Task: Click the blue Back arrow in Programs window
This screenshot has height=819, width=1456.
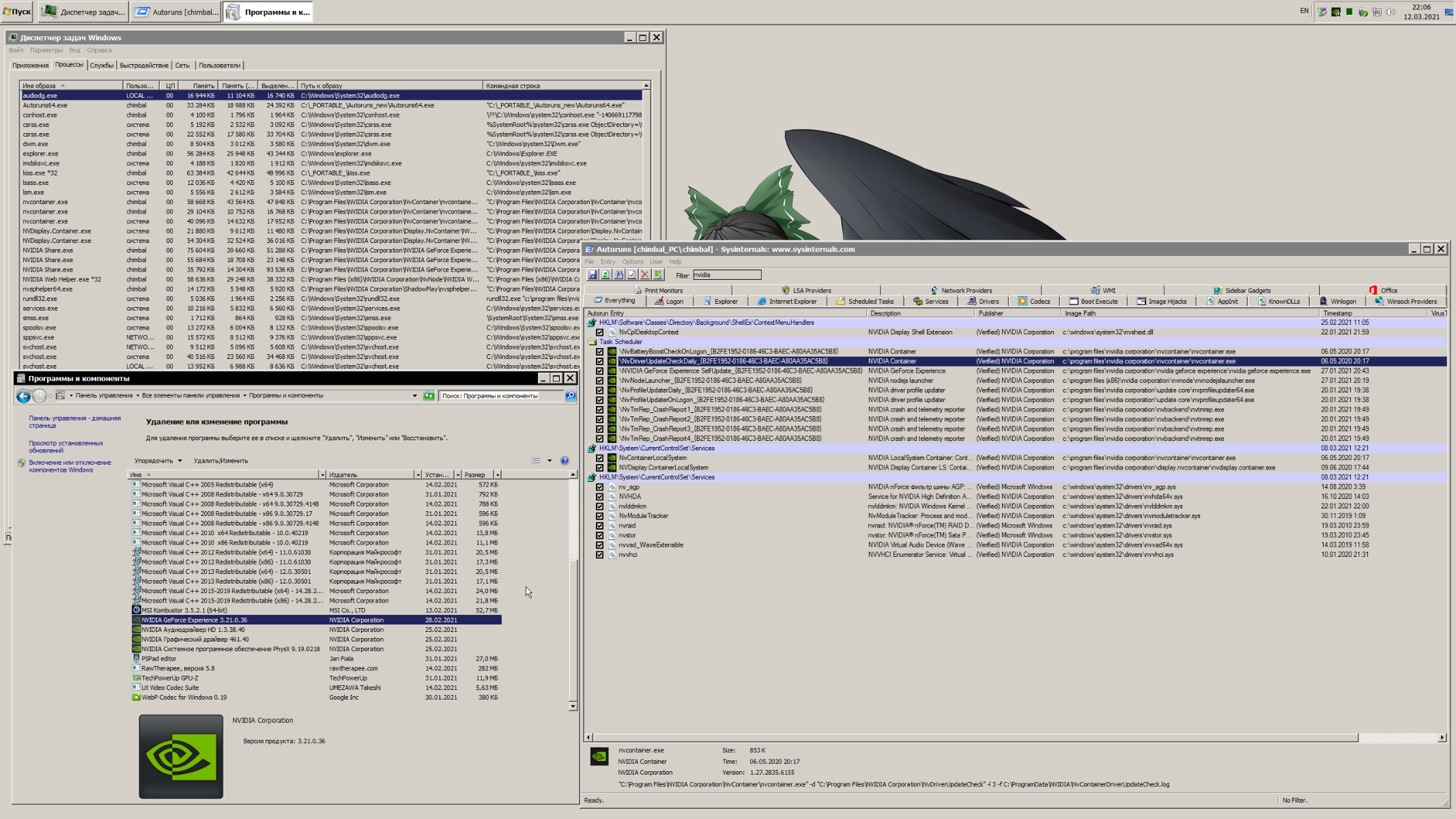Action: tap(23, 396)
